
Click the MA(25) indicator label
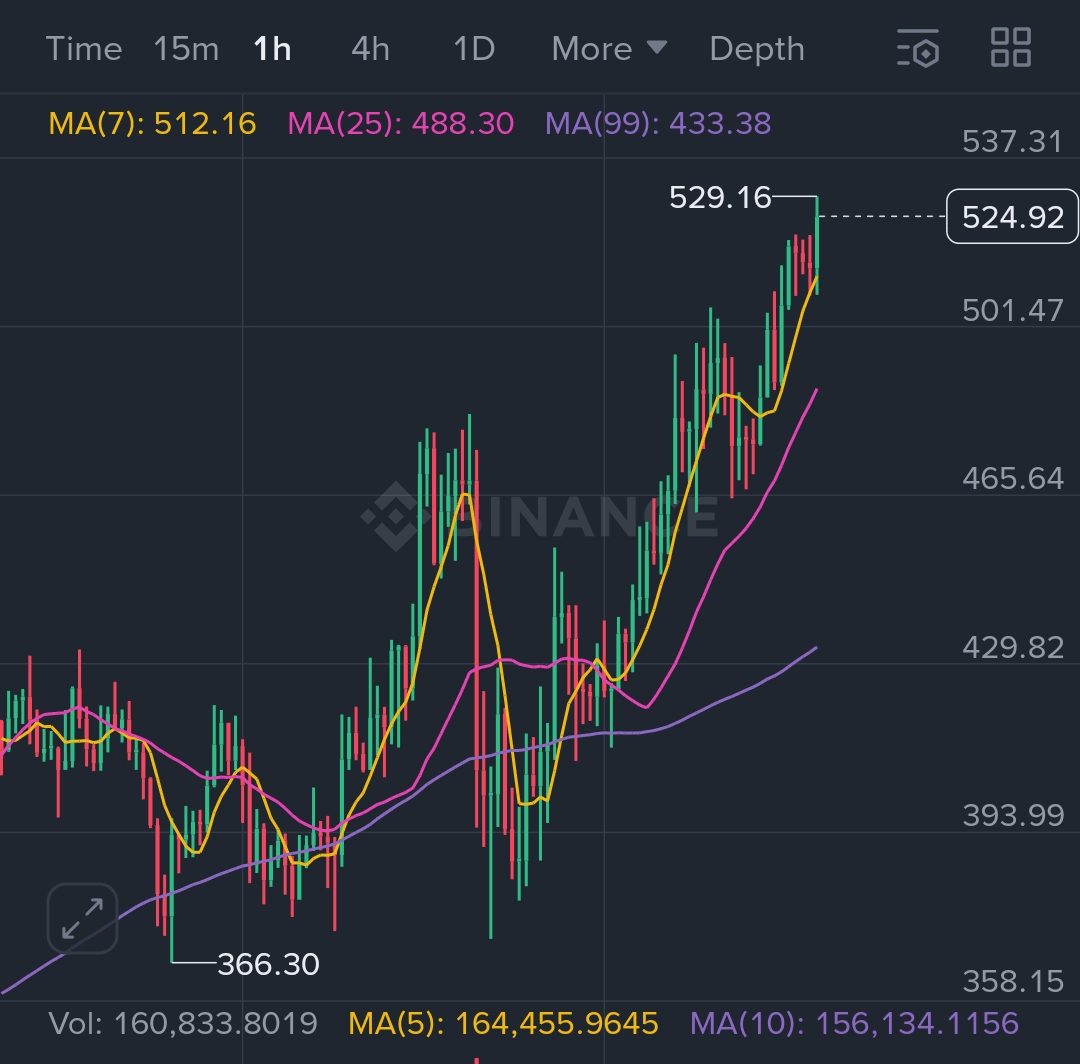point(400,124)
